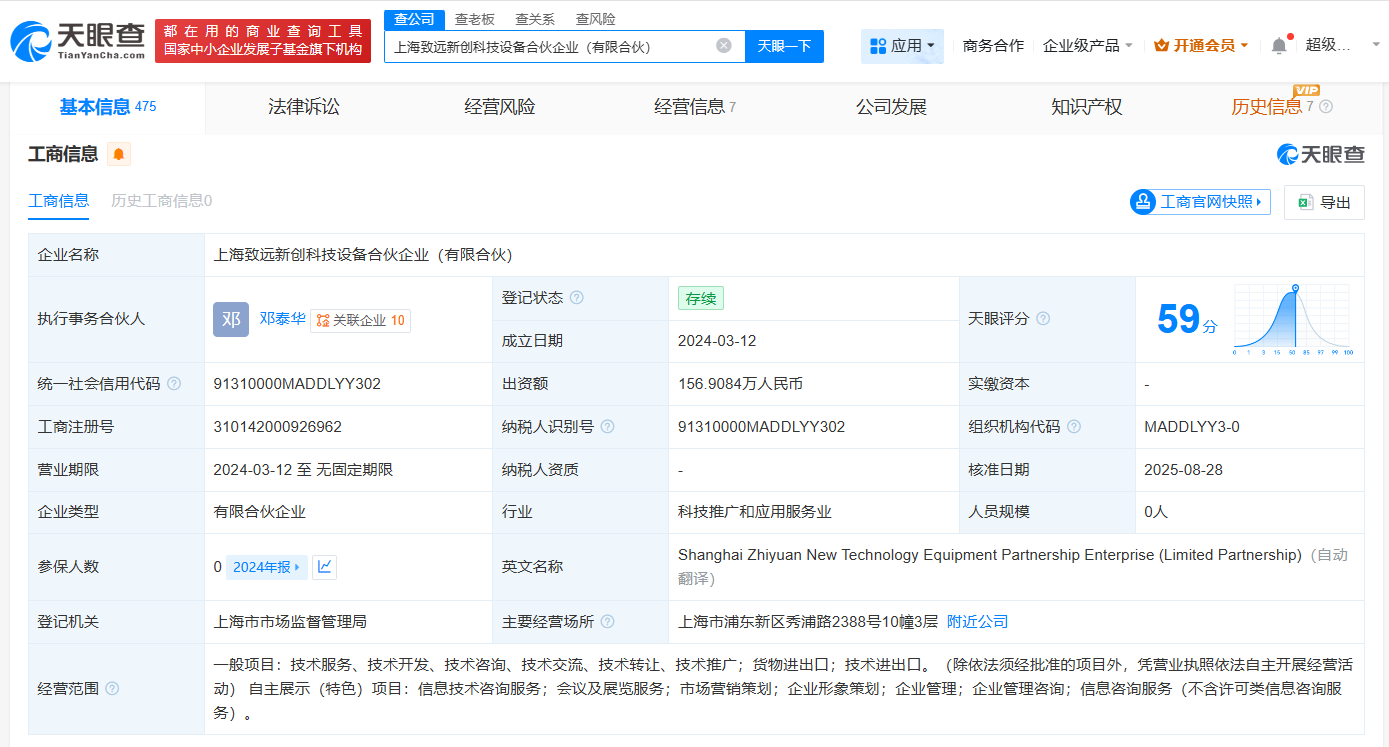Switch to the 法律诉讼 tab
Image resolution: width=1389 pixels, height=747 pixels.
point(304,106)
